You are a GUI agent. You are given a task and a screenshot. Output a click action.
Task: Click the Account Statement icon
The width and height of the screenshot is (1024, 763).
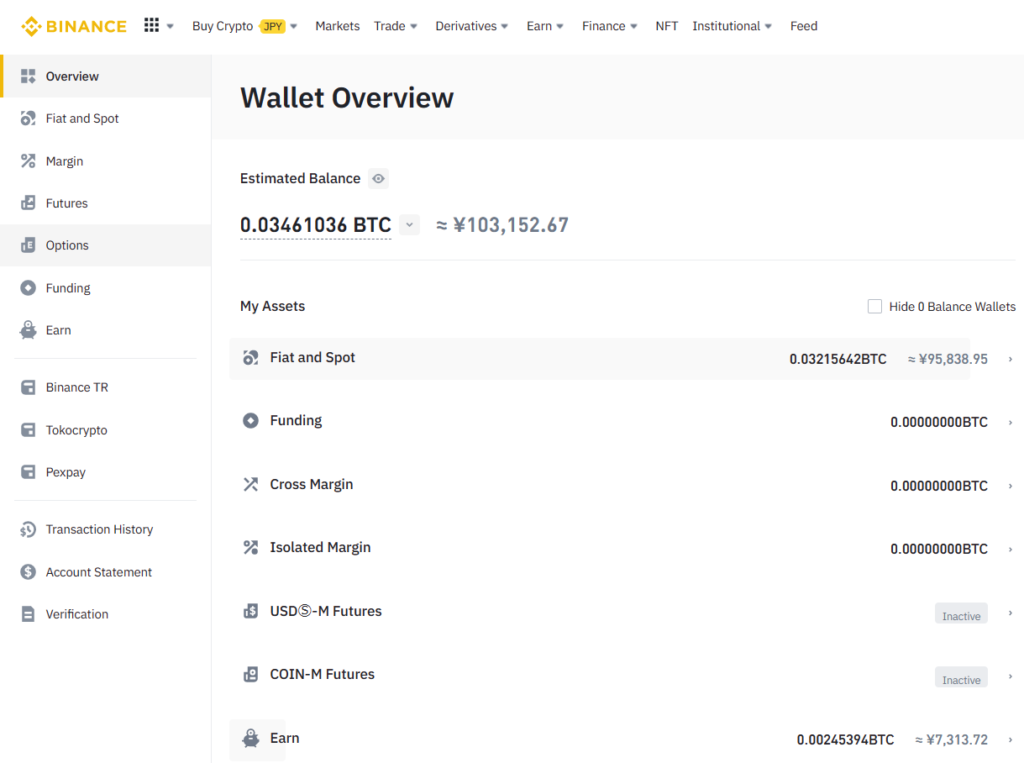pyautogui.click(x=28, y=572)
